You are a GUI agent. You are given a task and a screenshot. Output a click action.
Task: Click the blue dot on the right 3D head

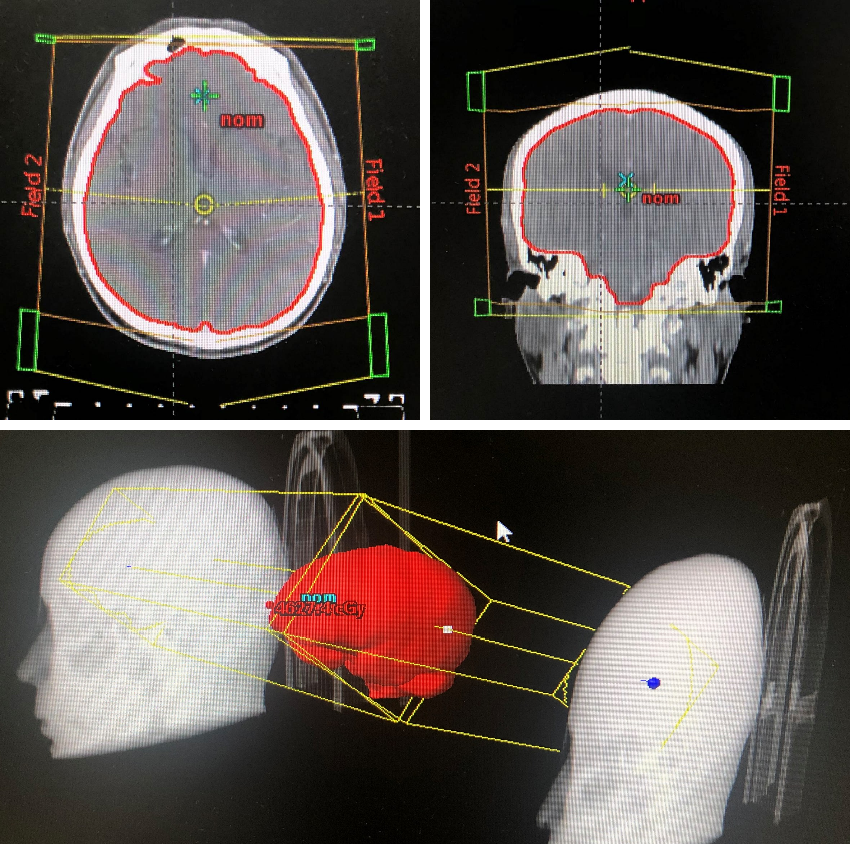tap(652, 683)
